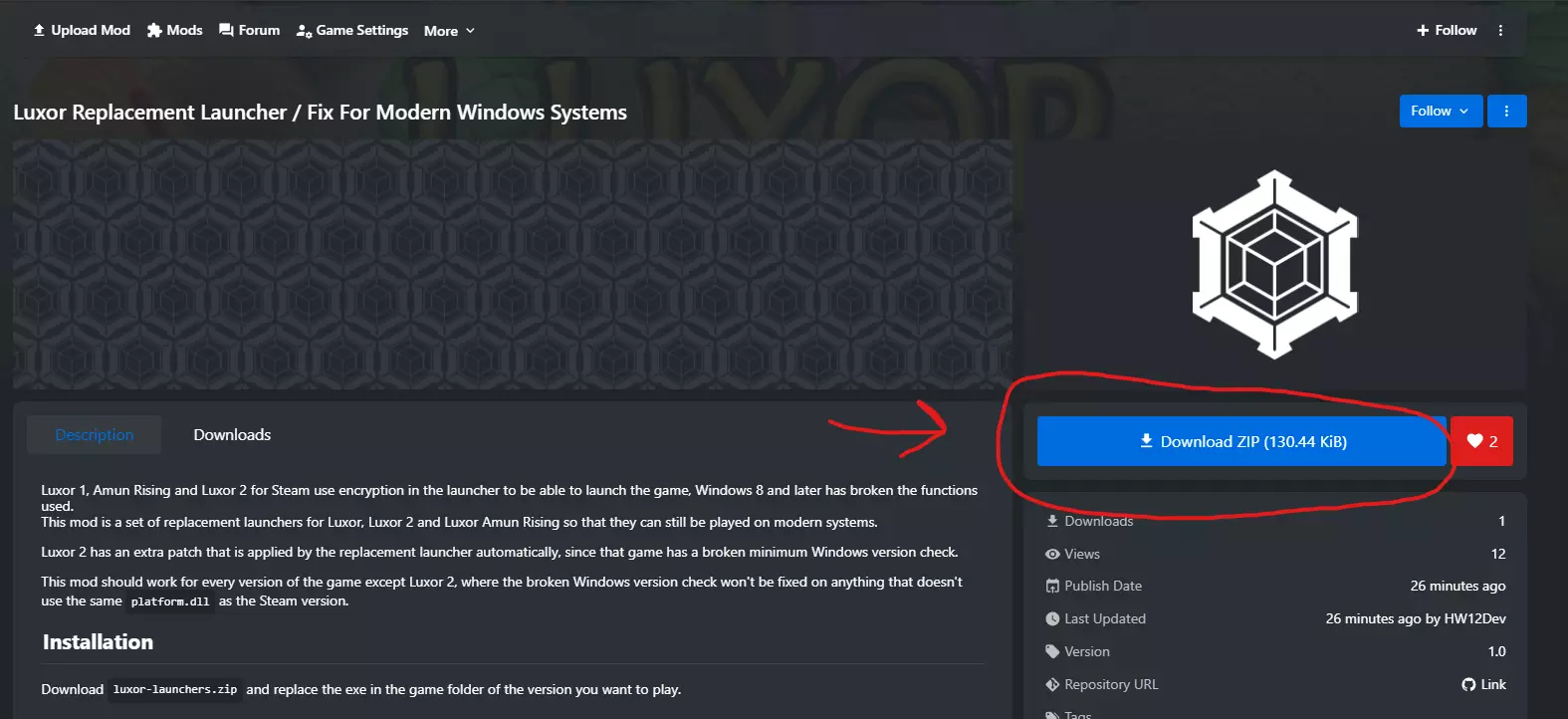The width and height of the screenshot is (1568, 719).
Task: Open the top bar three-dot menu
Action: 1500,30
